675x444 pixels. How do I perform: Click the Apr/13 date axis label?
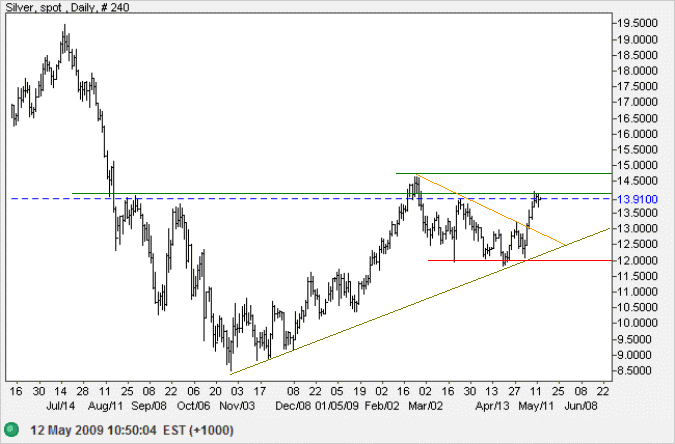(492, 406)
